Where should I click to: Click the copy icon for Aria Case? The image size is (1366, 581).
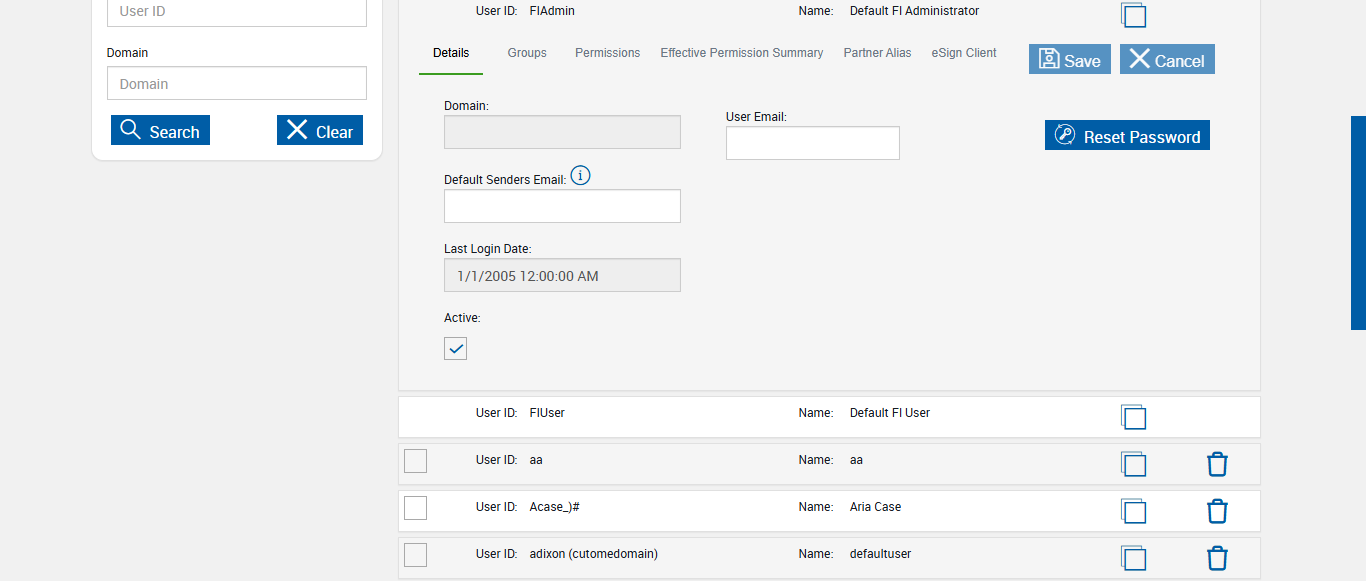tap(1133, 511)
